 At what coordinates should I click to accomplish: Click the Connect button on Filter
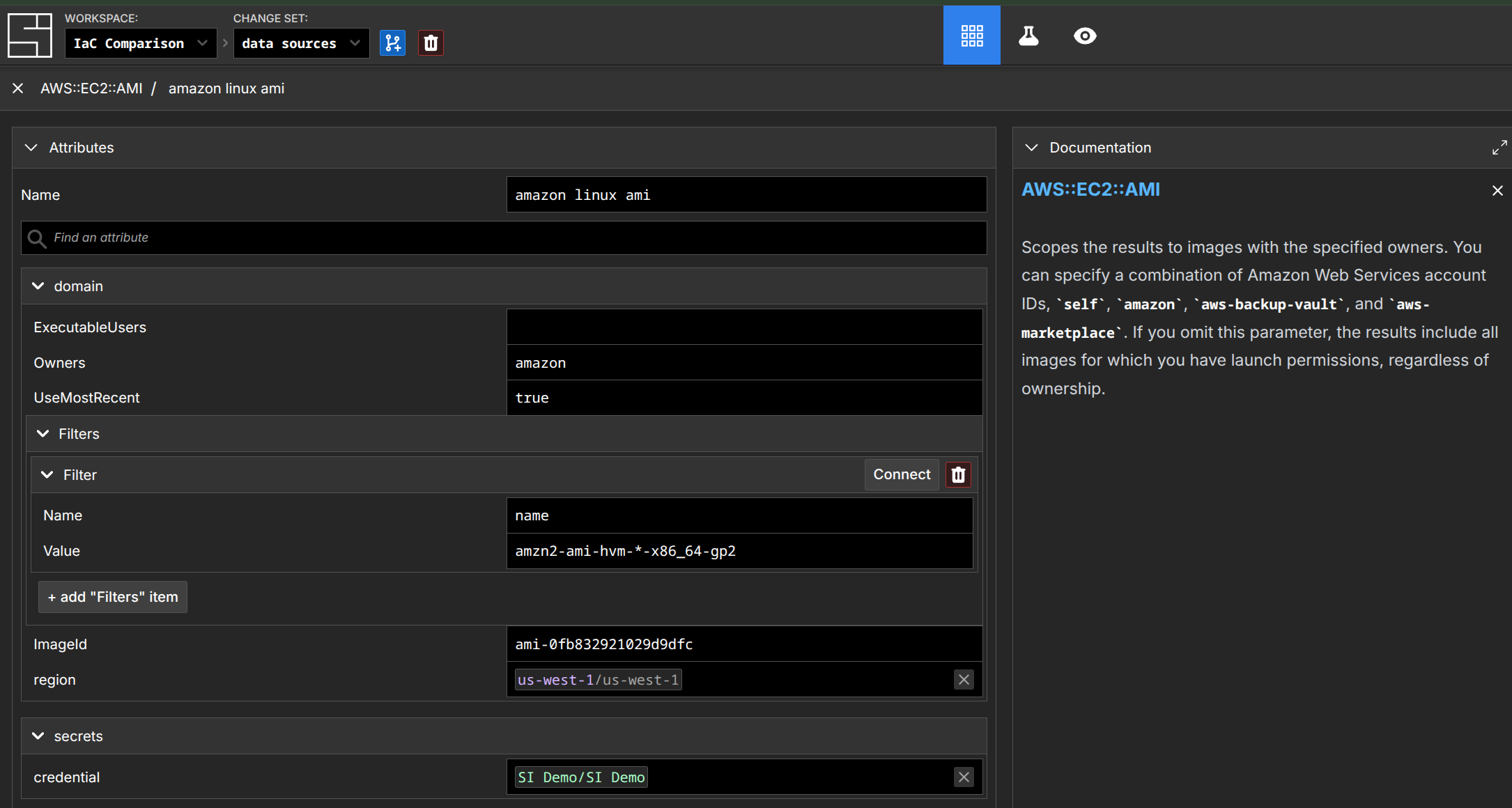(901, 475)
